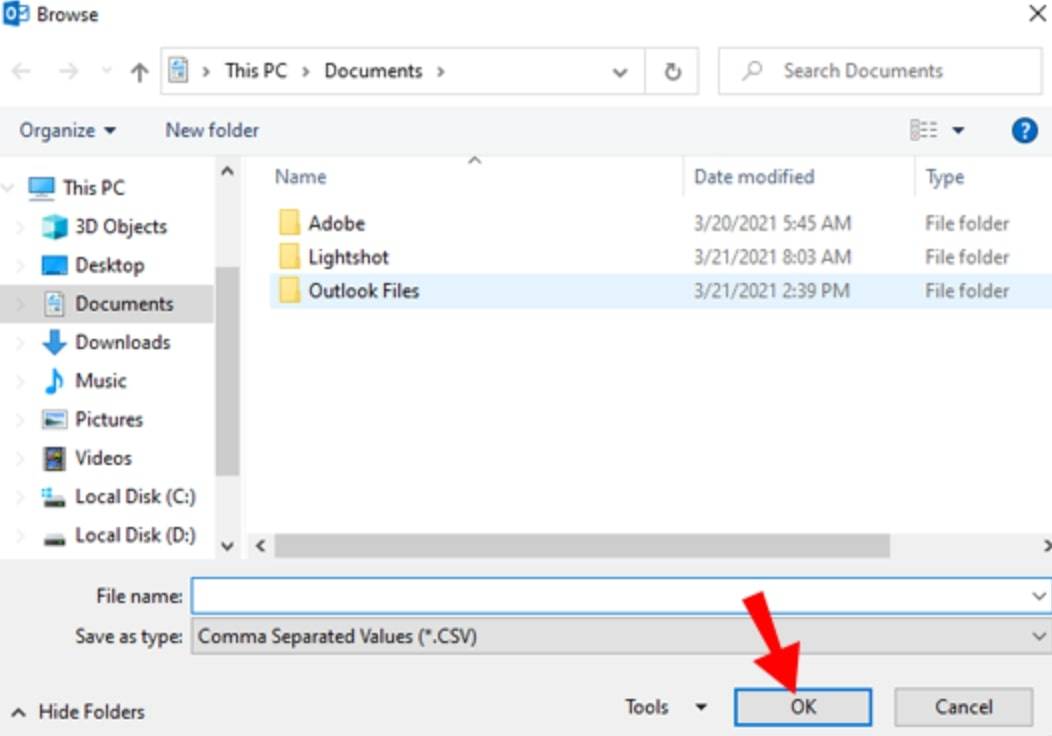Open the Help question mark icon
The image size is (1052, 736).
(1026, 130)
